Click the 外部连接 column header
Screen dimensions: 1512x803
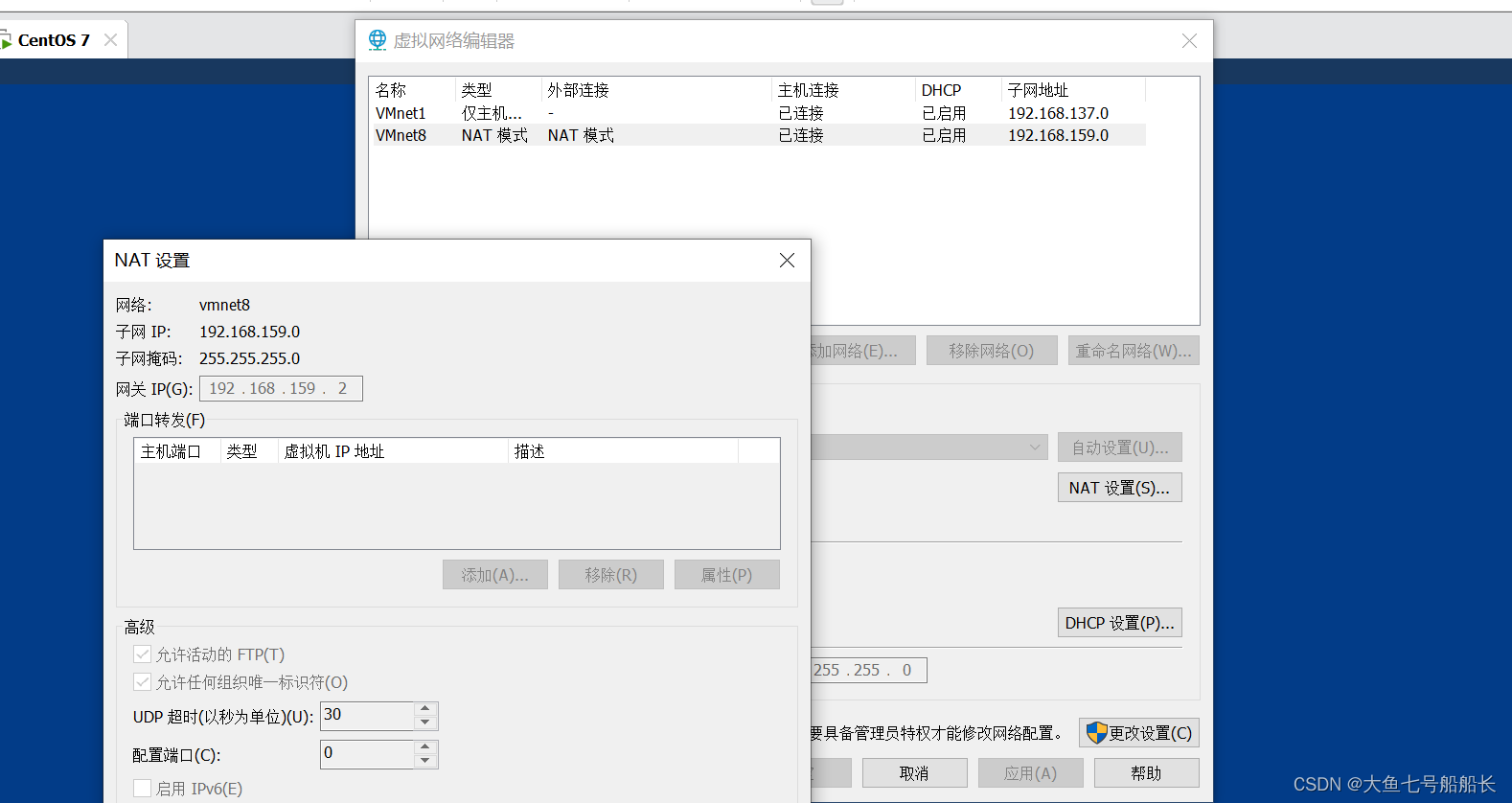click(x=657, y=90)
